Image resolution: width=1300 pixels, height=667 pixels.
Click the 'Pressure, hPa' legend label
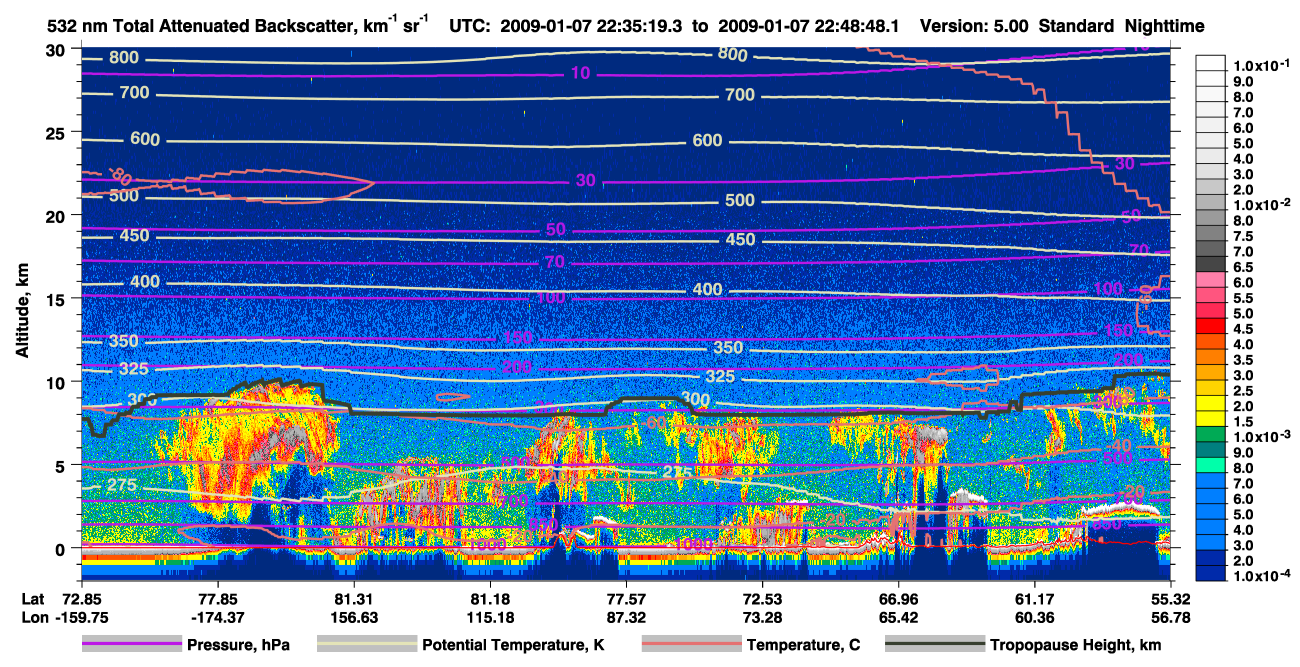pyautogui.click(x=238, y=645)
